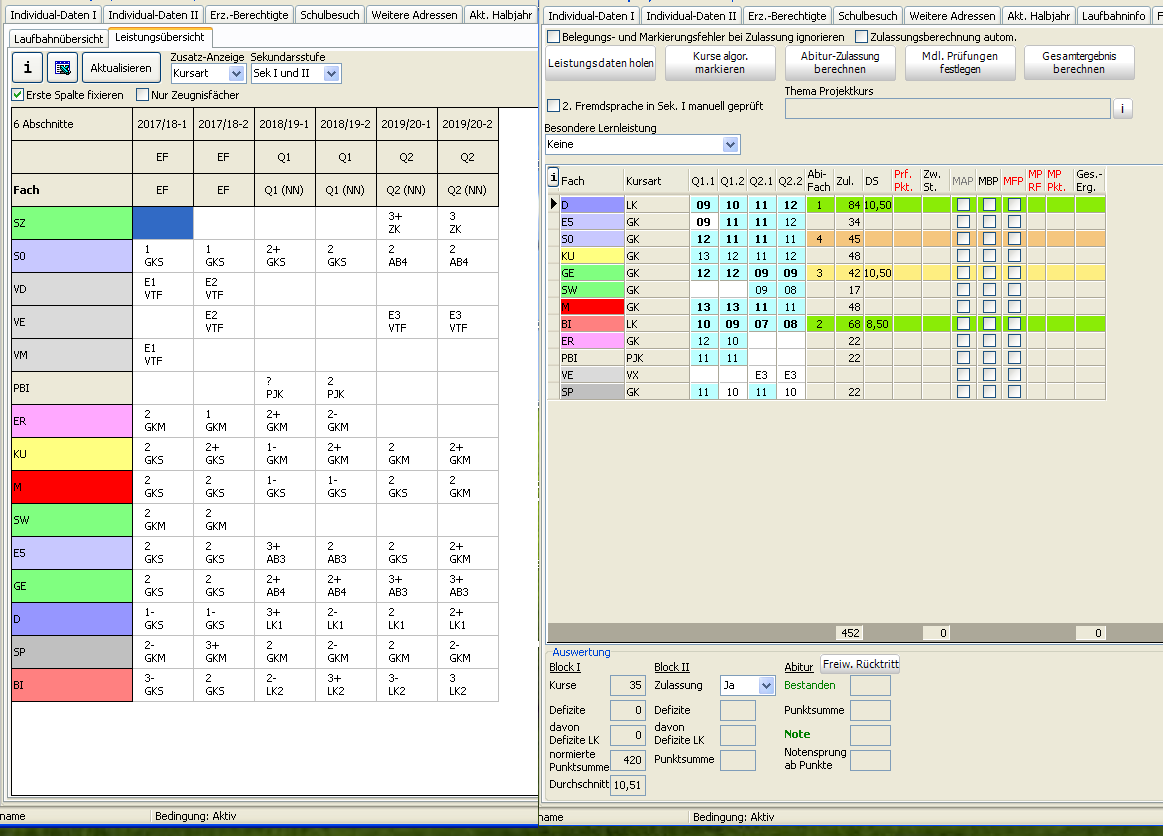This screenshot has width=1163, height=836.
Task: Tick MFP checkbox in row GE
Action: 1014,273
